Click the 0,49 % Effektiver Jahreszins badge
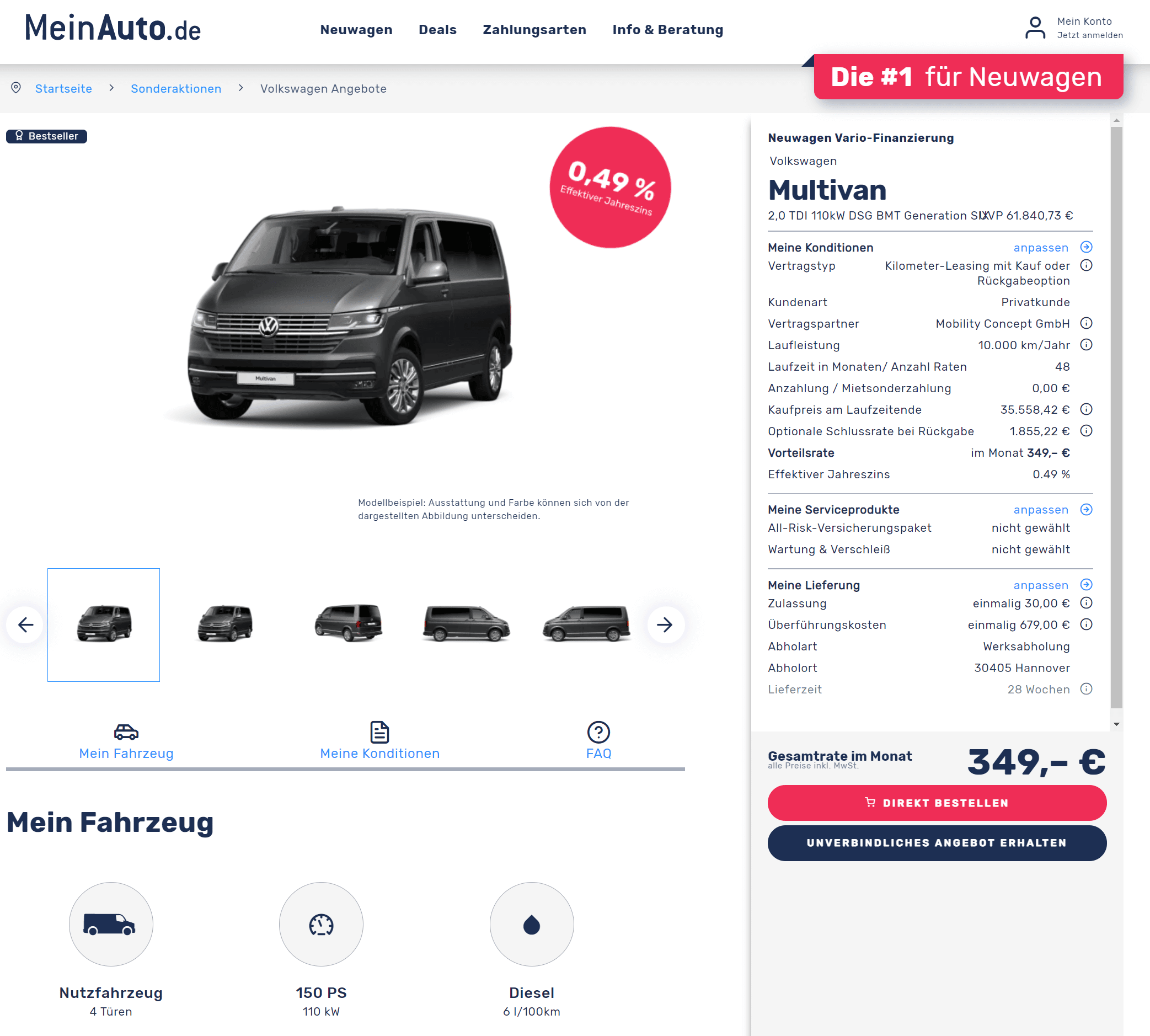 610,187
